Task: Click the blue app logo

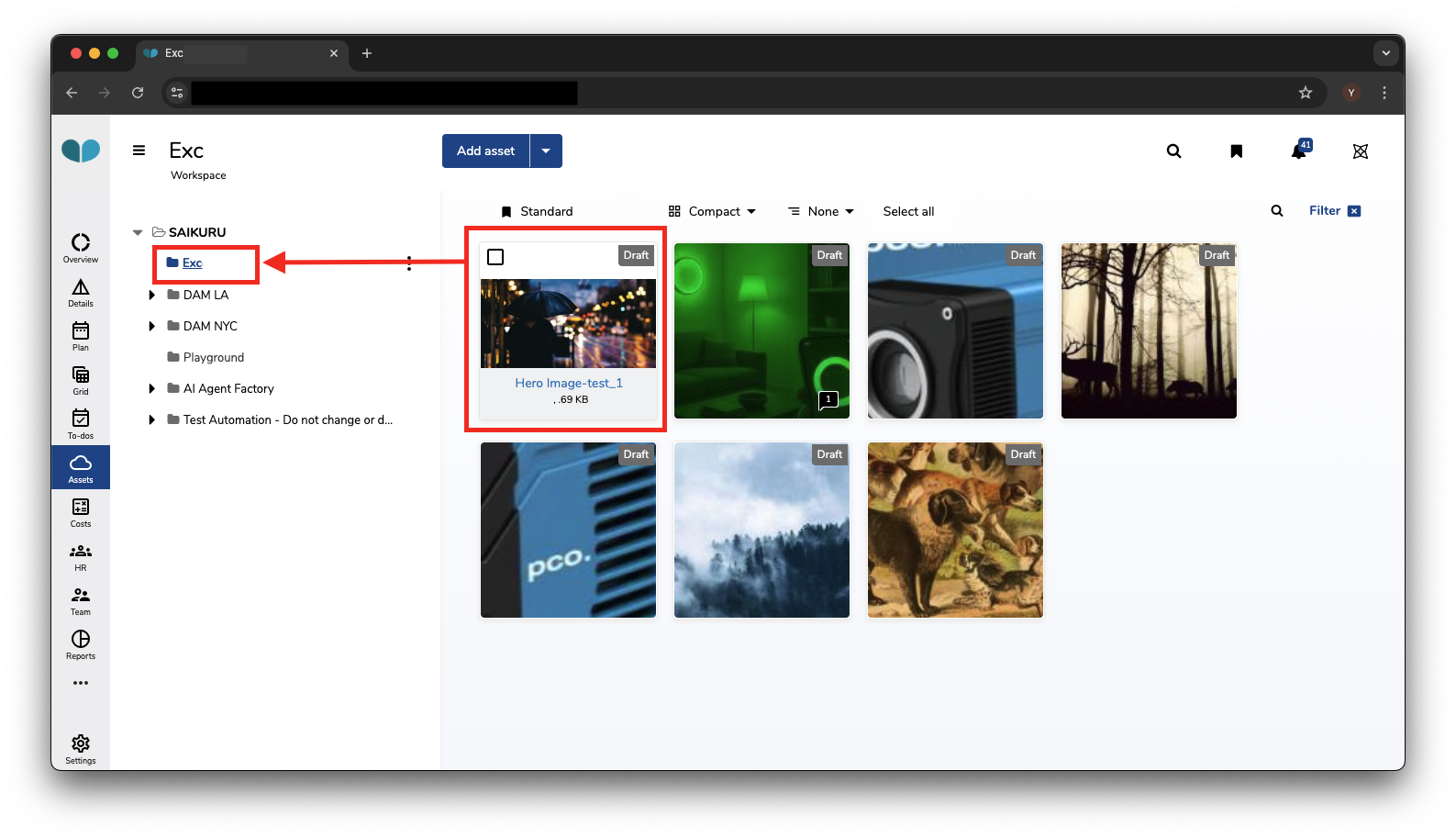Action: pyautogui.click(x=81, y=151)
